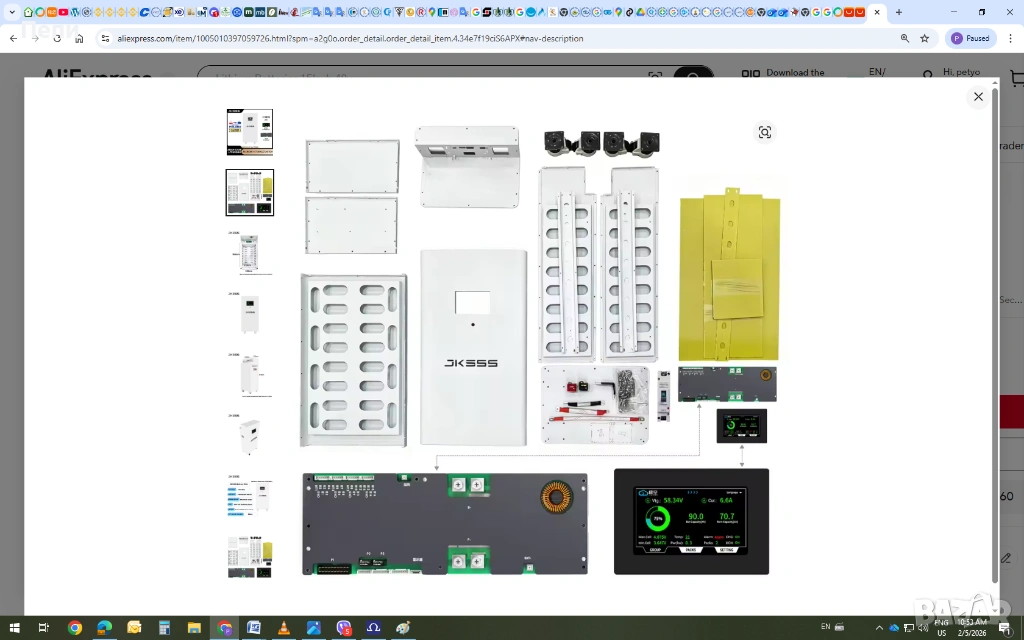Open the Windows Start menu

[x=14, y=628]
